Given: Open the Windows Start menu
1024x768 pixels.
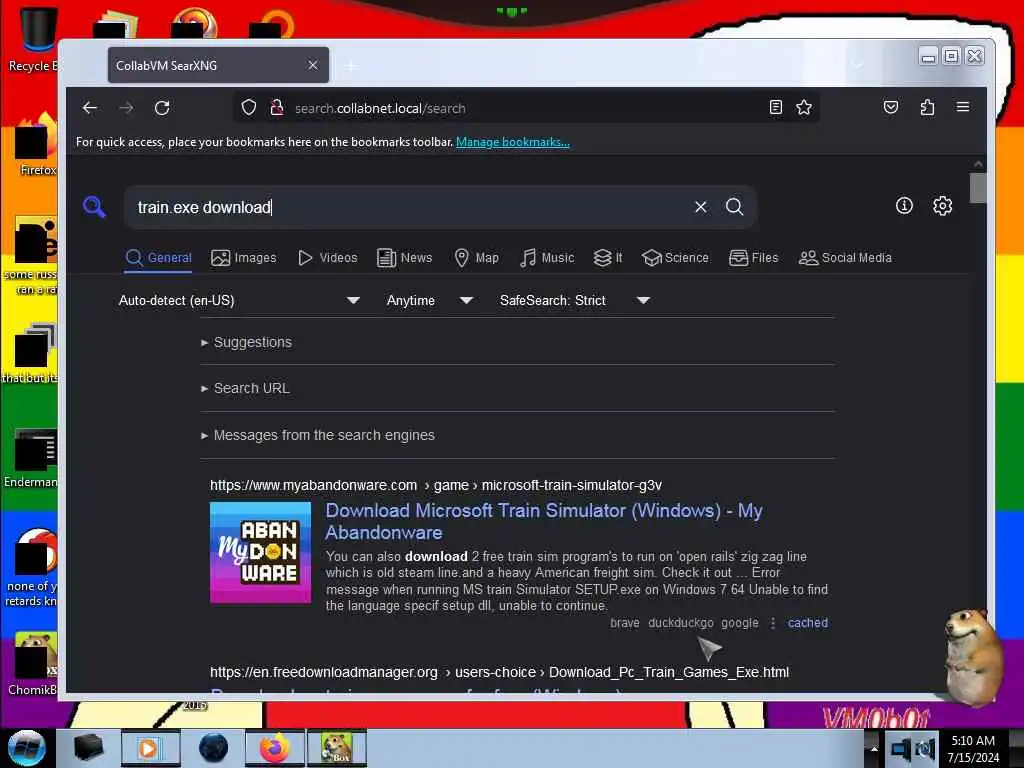Looking at the screenshot, I should 26,748.
